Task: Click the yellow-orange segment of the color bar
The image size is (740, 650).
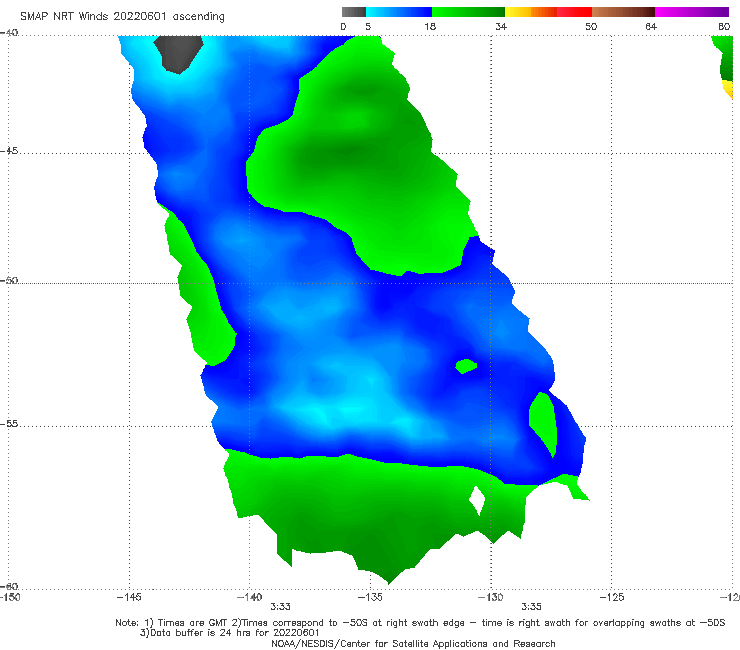Action: (530, 12)
